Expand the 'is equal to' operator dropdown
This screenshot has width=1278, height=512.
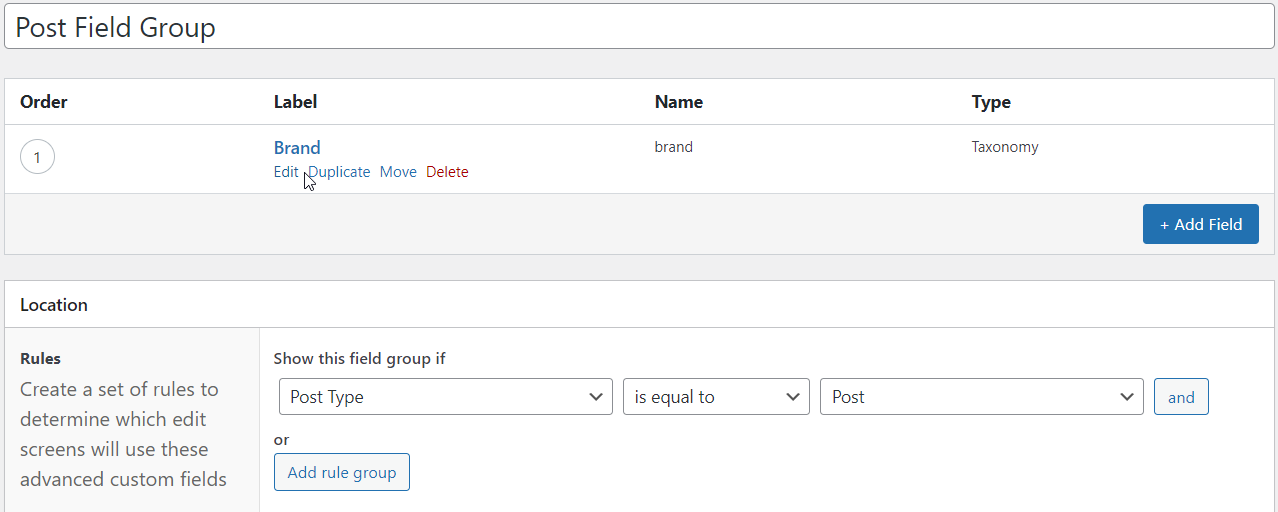tap(716, 397)
